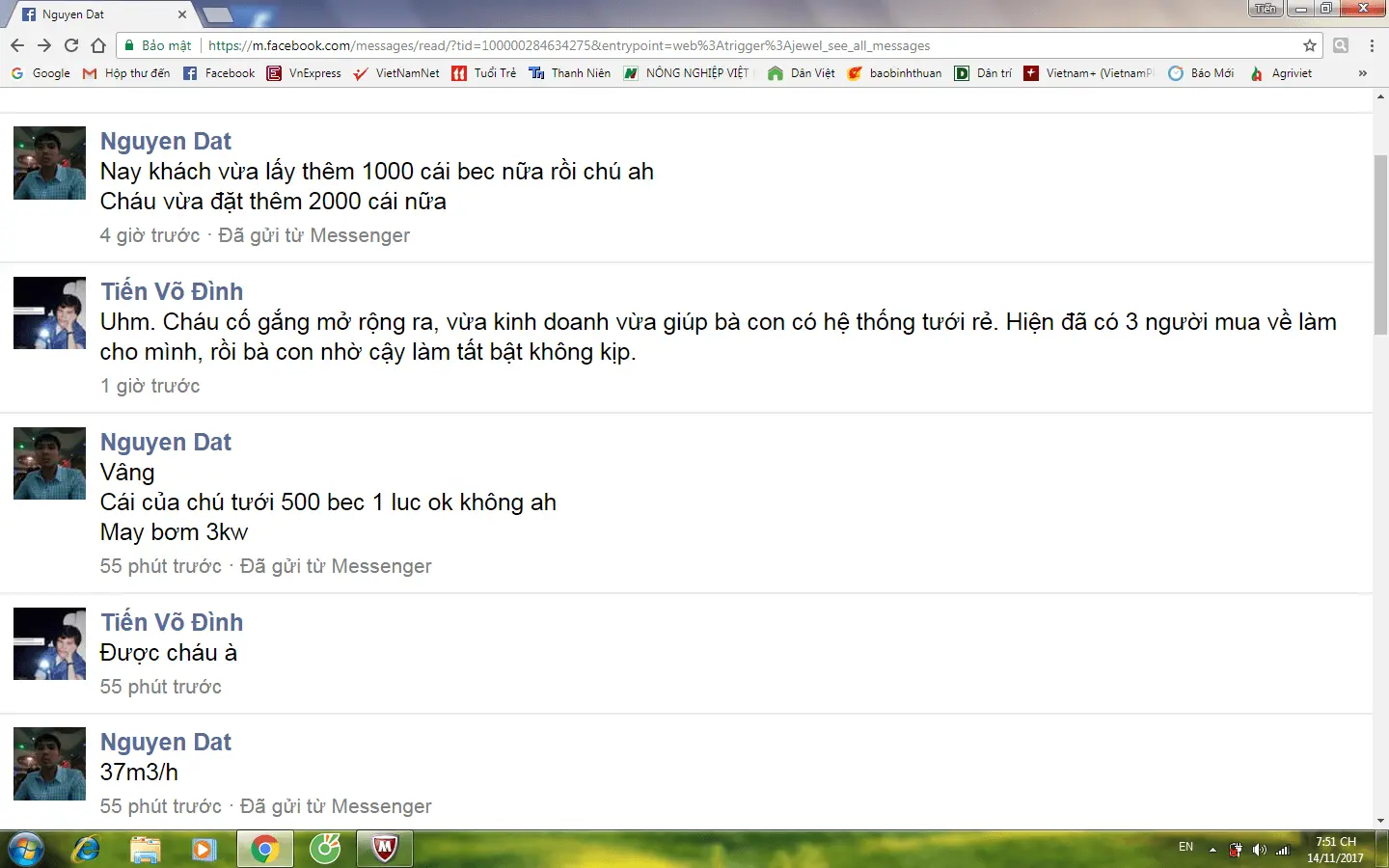1389x868 pixels.
Task: Click the browser home icon
Action: click(x=98, y=44)
